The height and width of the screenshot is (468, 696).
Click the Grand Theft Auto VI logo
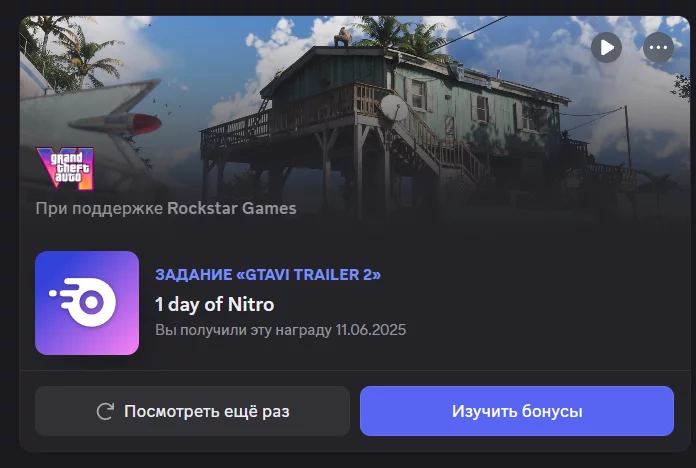65,169
